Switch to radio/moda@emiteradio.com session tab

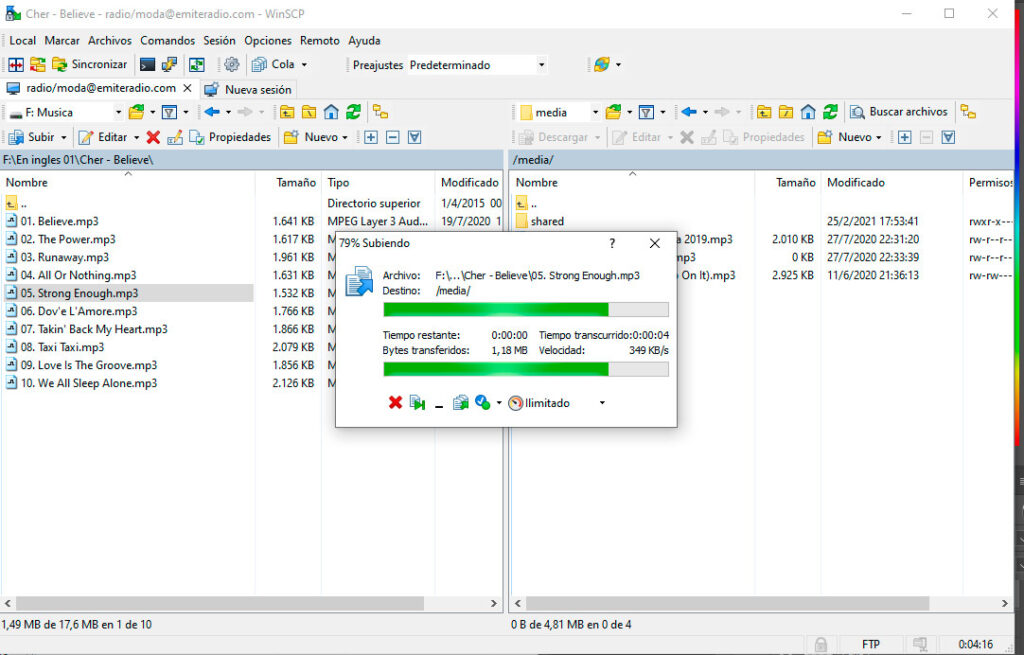click(101, 88)
